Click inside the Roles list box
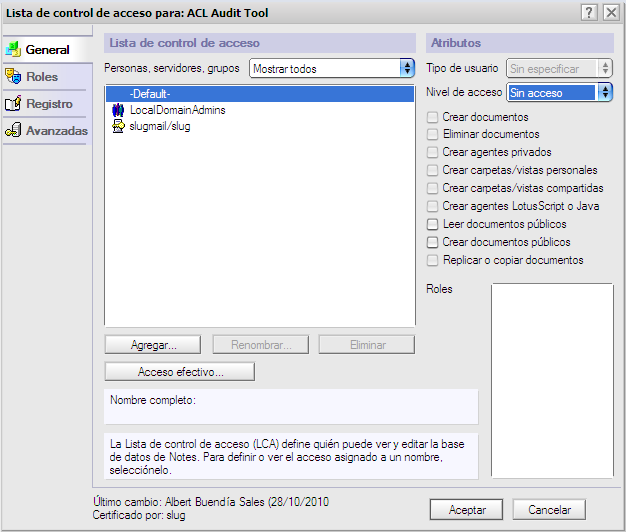 click(x=552, y=380)
